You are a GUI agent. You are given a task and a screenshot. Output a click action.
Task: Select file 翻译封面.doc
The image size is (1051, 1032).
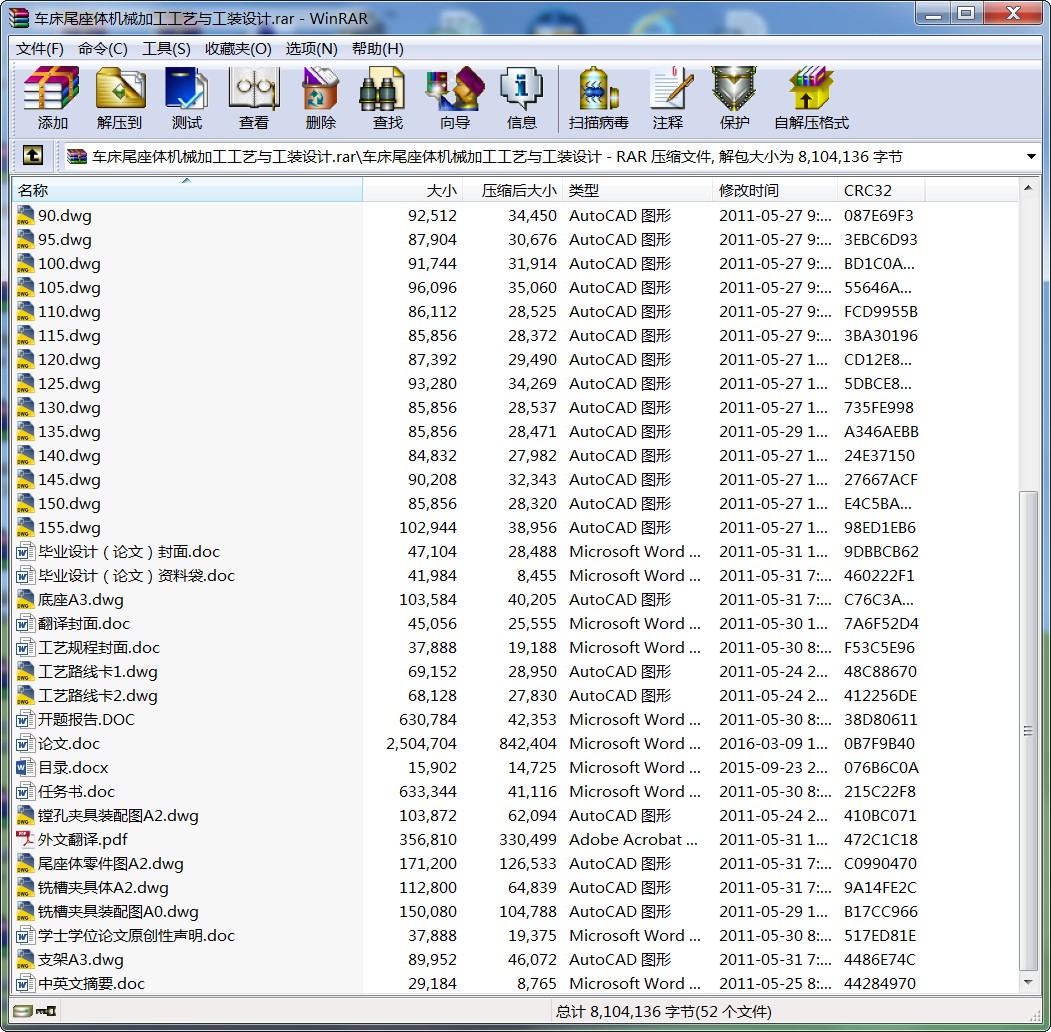pos(84,623)
